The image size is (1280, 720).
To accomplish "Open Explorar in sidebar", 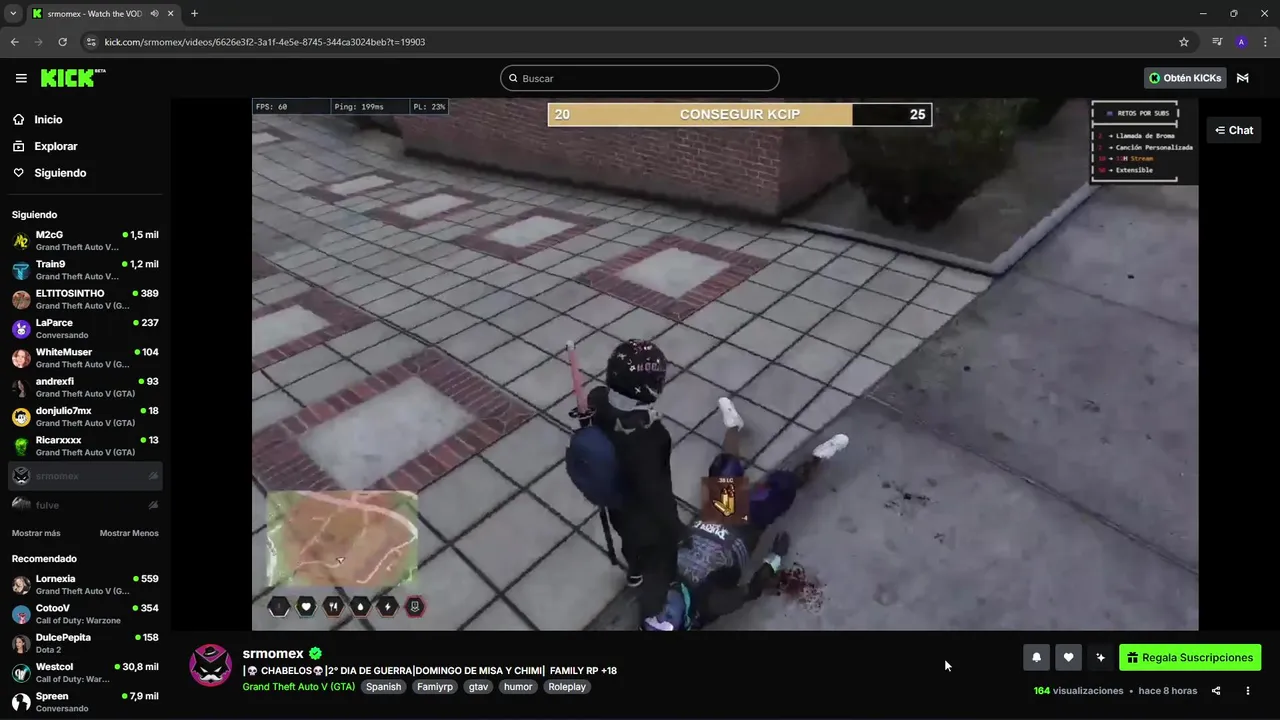I will pos(55,146).
